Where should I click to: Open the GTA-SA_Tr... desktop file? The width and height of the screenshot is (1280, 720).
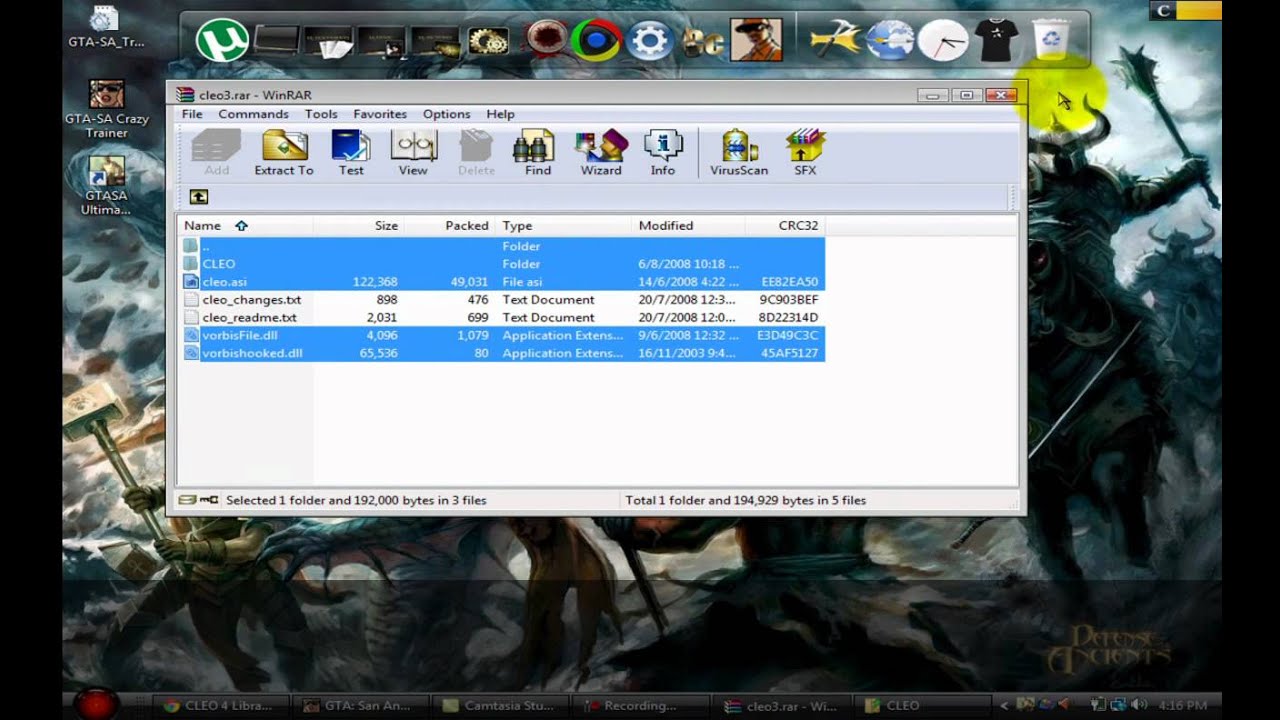point(106,27)
